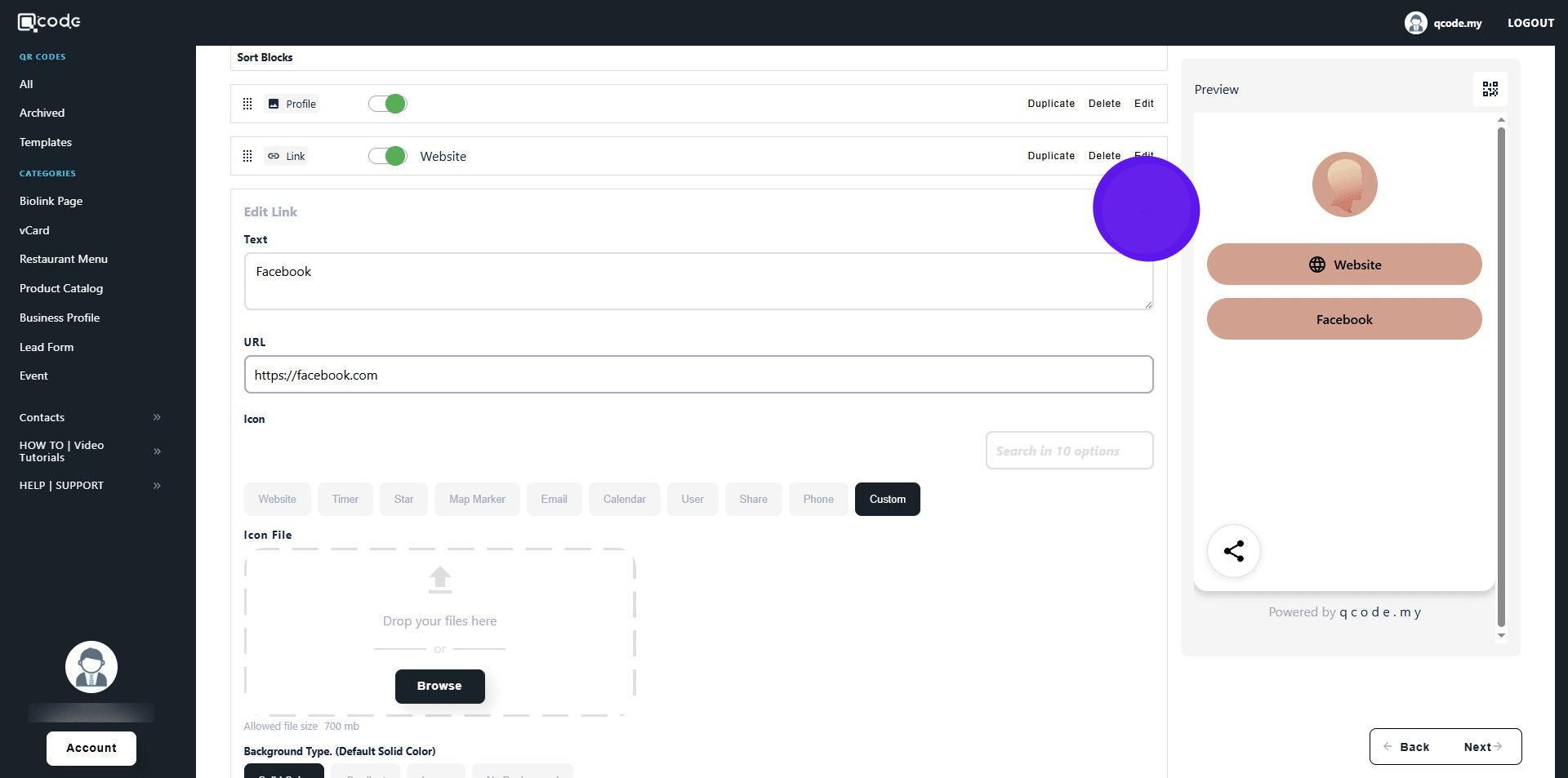
Task: Click the Allowed file size 700 mb text
Action: coord(301,727)
